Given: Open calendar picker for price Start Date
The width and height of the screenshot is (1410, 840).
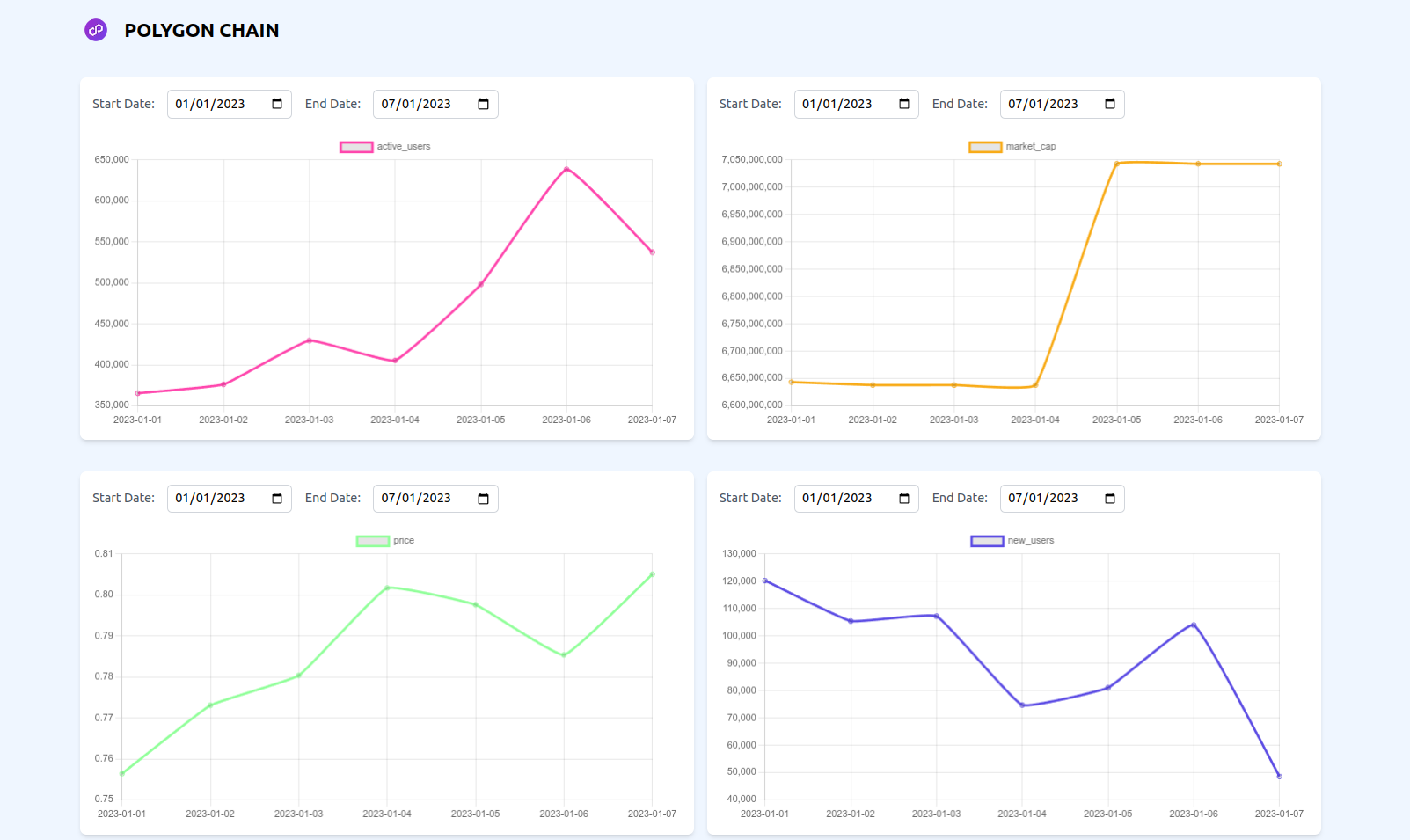Looking at the screenshot, I should 277,499.
